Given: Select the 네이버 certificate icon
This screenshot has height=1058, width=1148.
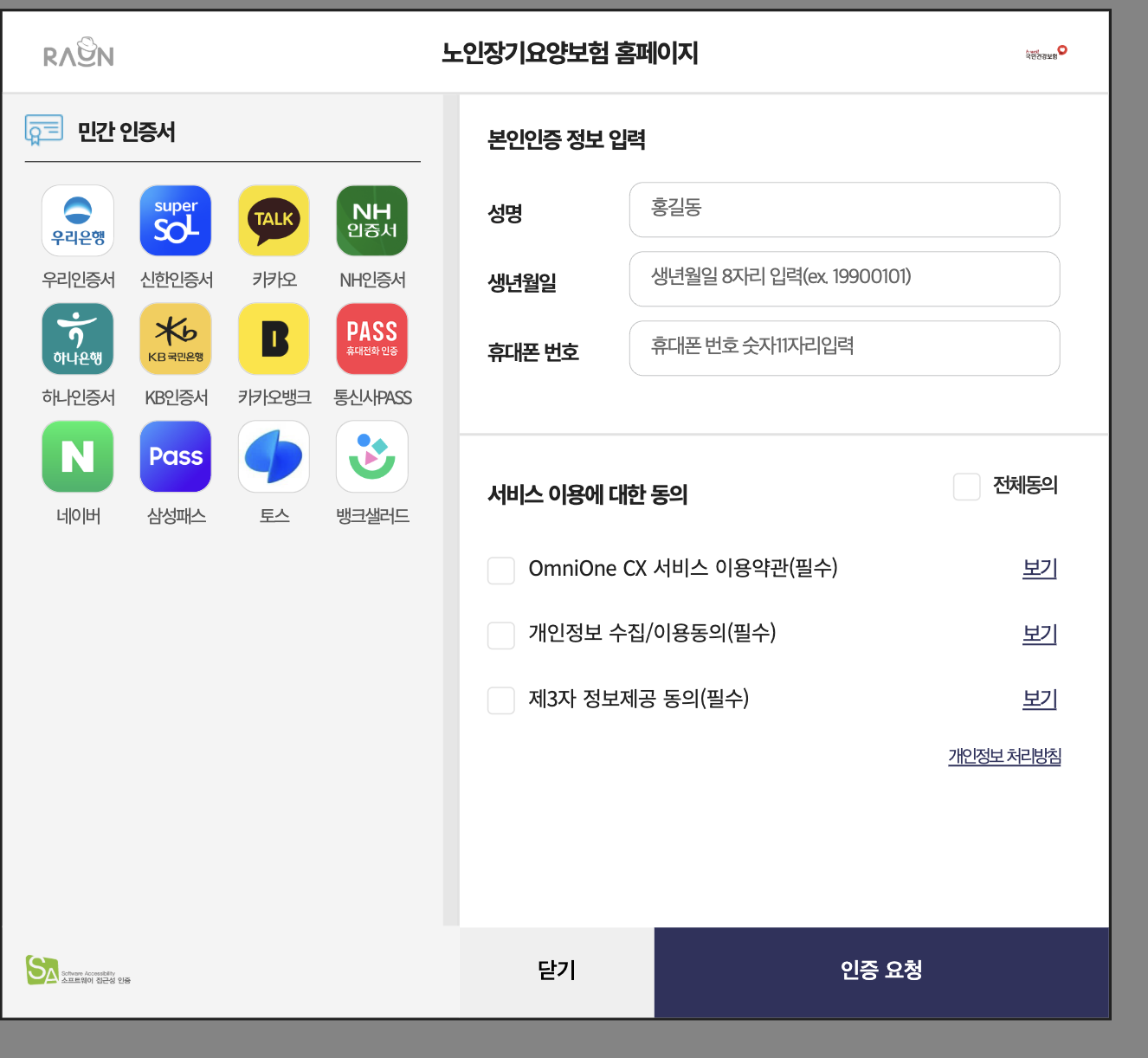Looking at the screenshot, I should [78, 456].
